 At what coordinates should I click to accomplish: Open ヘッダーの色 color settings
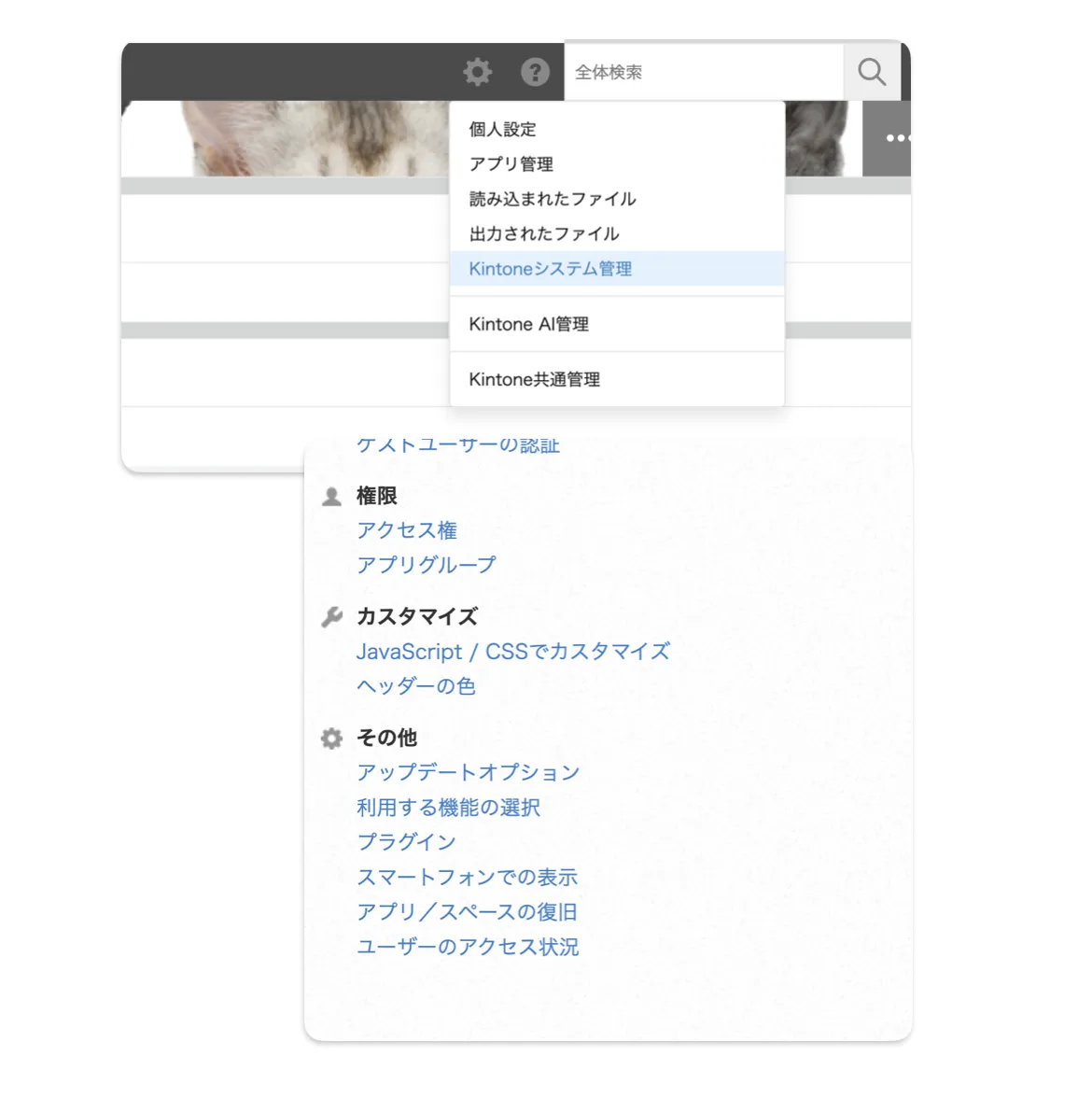coord(415,686)
